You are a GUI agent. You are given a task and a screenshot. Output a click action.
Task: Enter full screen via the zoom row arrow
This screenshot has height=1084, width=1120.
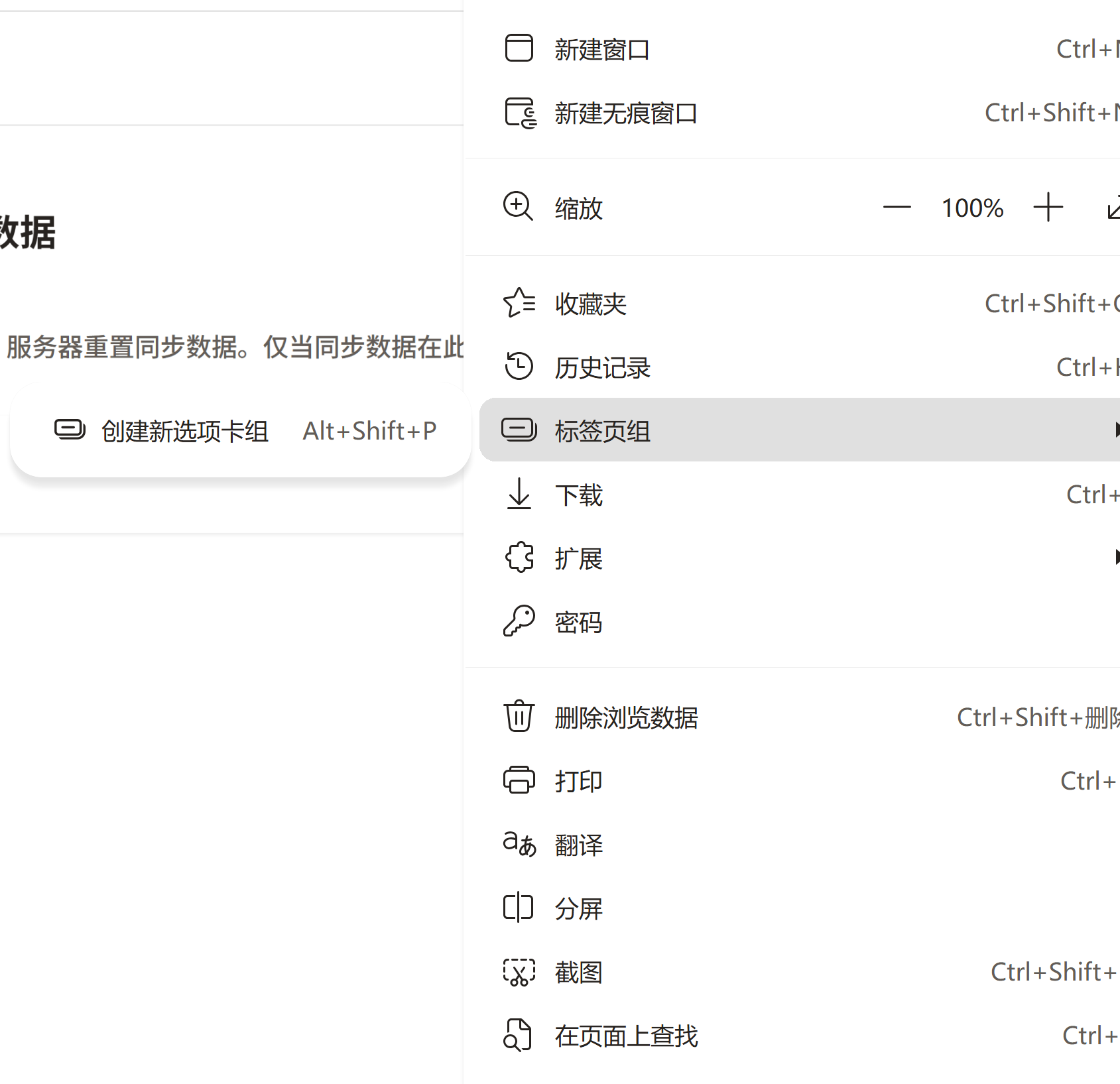[1113, 208]
